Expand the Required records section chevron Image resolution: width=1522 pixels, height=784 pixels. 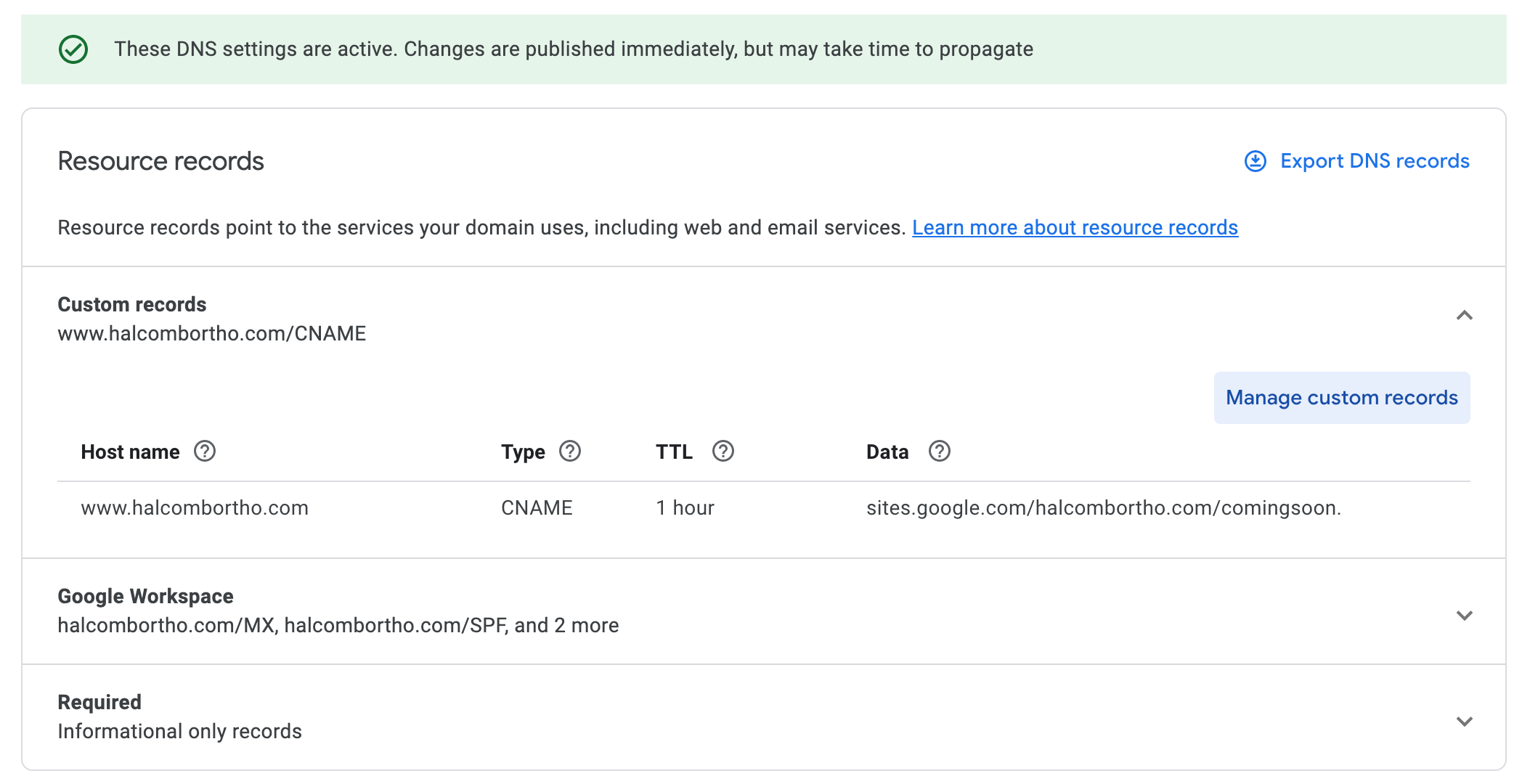click(x=1464, y=722)
